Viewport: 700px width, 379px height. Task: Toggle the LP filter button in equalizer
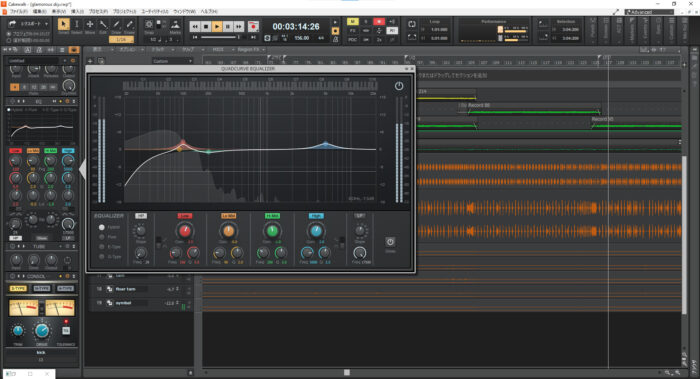click(359, 216)
